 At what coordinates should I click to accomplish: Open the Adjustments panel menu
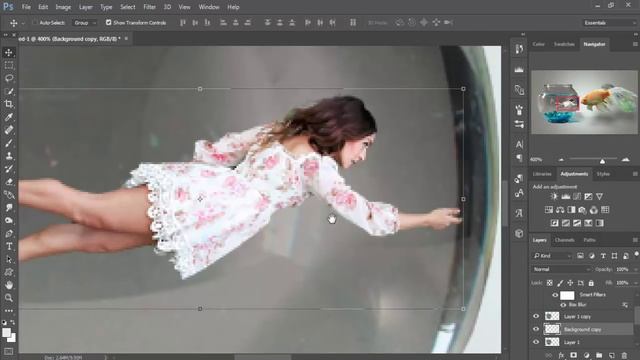tap(635, 174)
